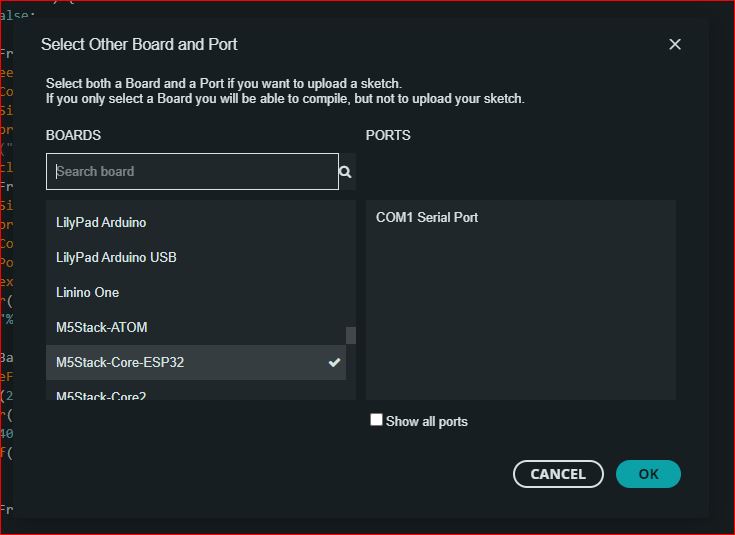
Task: Click the magnifier search icon
Action: tap(345, 172)
